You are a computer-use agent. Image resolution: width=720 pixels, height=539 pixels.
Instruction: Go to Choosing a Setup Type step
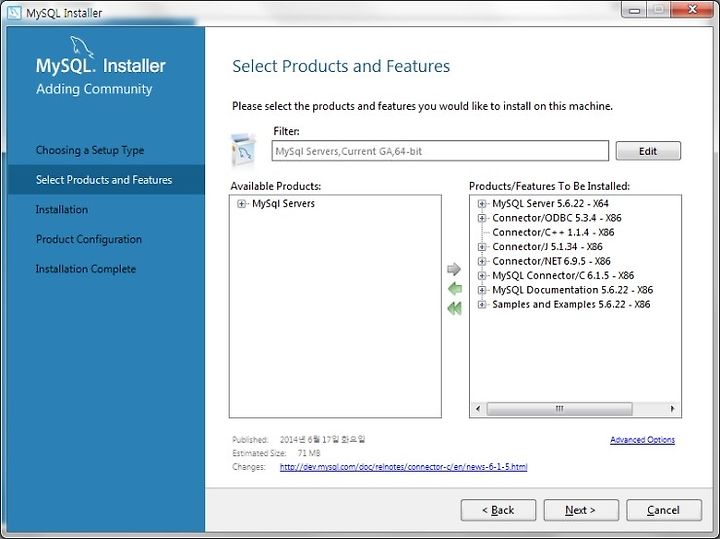tap(90, 150)
